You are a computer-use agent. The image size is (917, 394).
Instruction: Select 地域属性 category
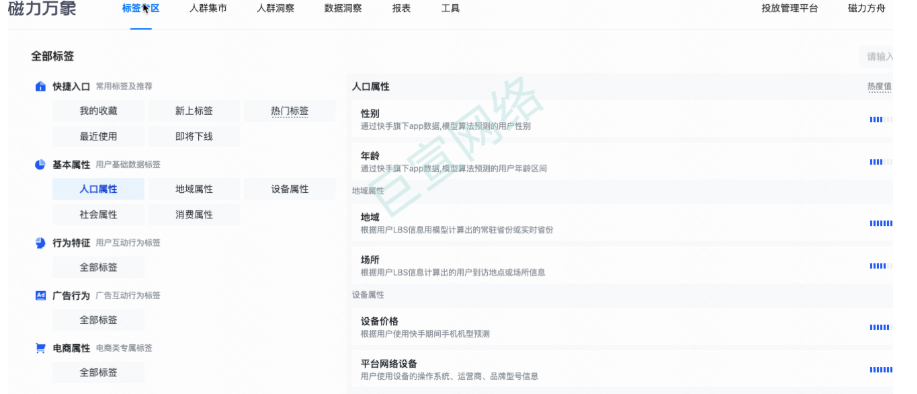pyautogui.click(x=194, y=189)
